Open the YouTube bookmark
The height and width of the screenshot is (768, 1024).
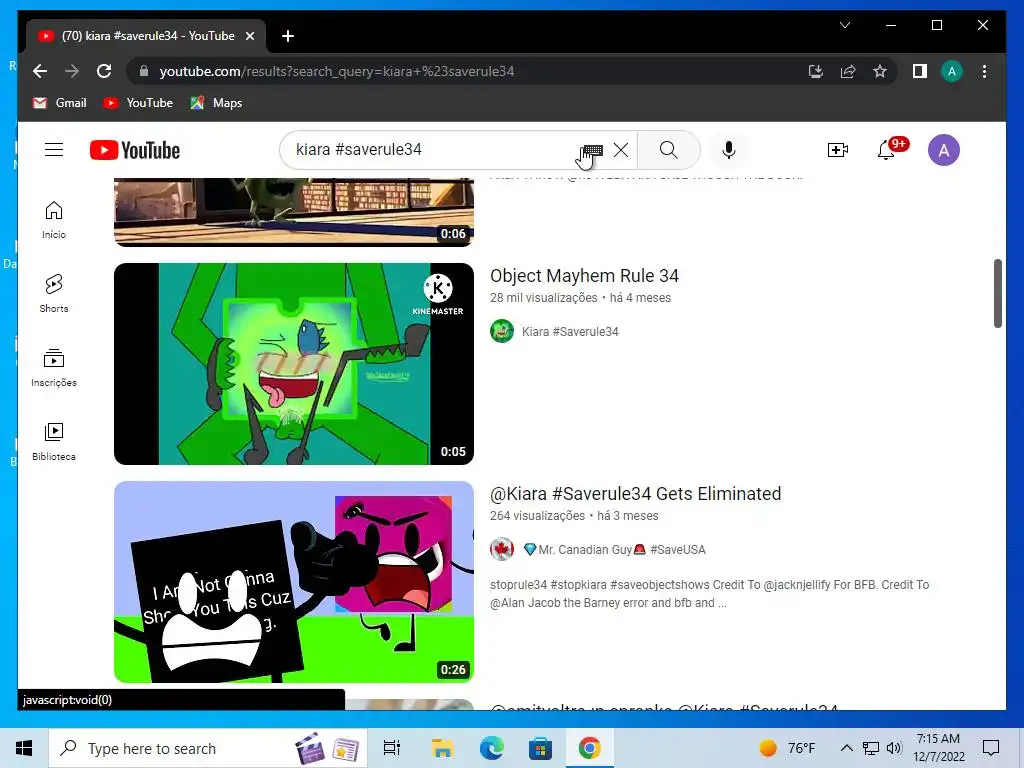138,103
